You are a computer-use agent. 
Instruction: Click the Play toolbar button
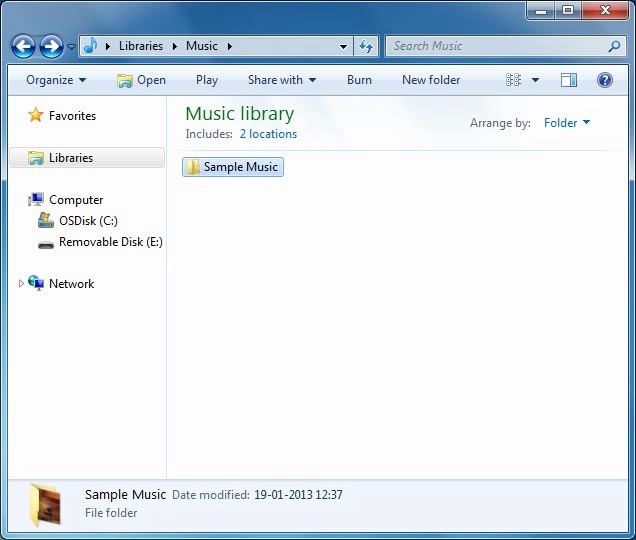[207, 80]
